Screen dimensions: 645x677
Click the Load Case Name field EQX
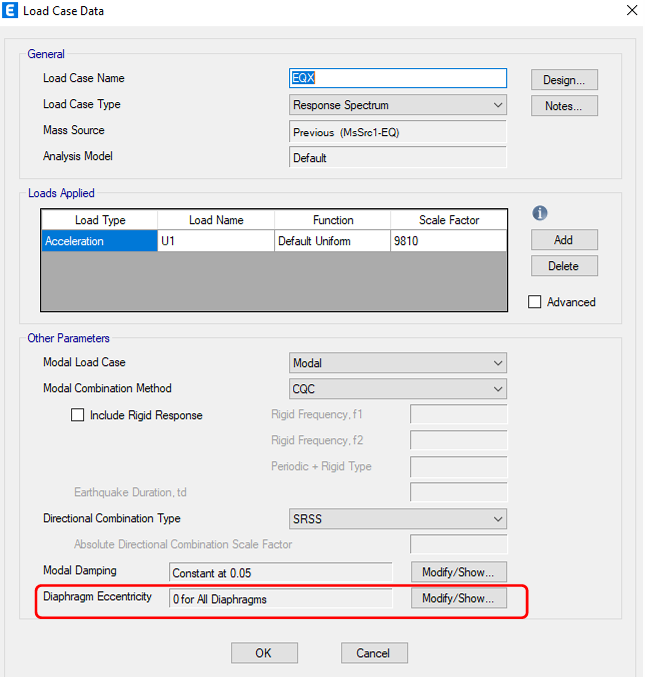[397, 79]
